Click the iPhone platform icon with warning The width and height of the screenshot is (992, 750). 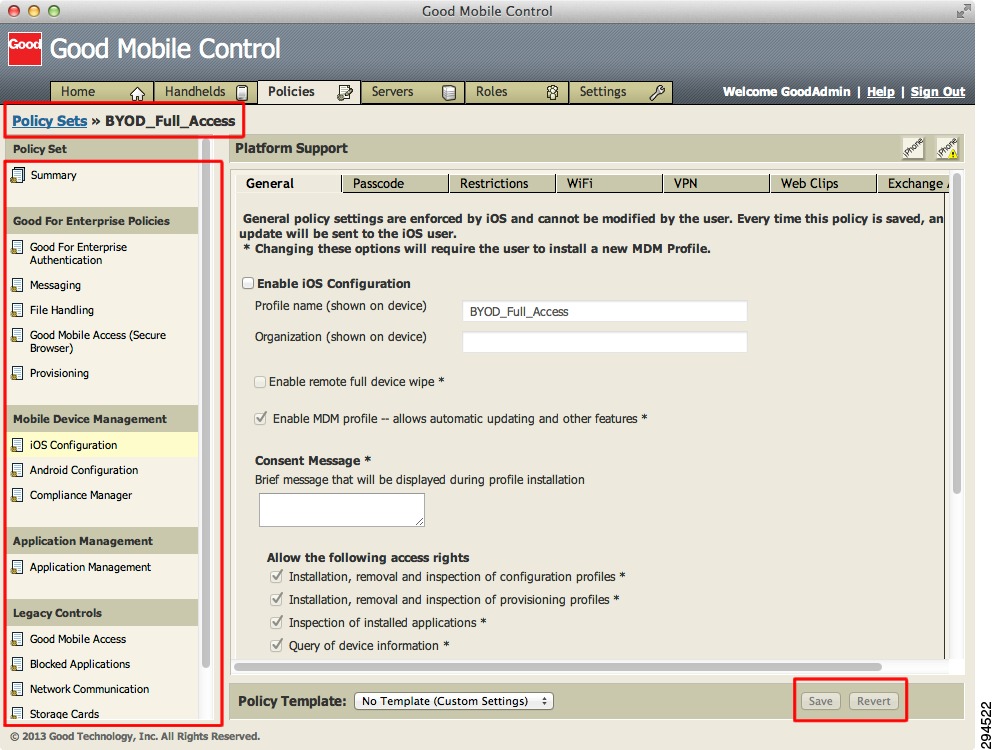[x=947, y=148]
